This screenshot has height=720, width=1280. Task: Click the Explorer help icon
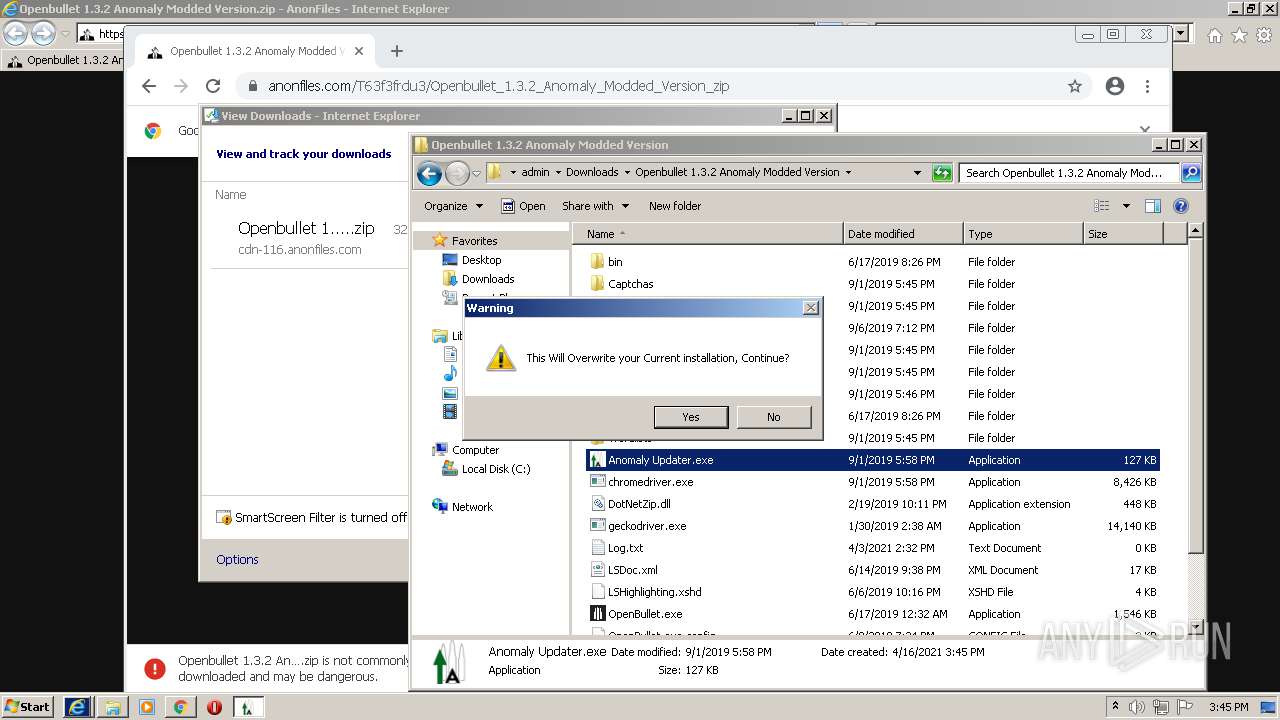(x=1180, y=206)
